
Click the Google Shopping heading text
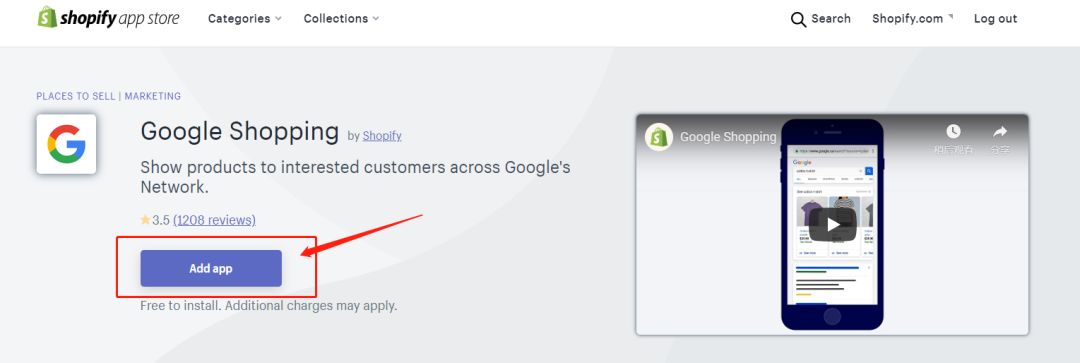tap(240, 131)
